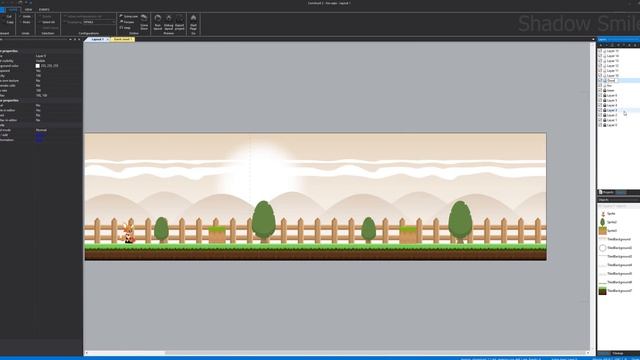This screenshot has height=360, width=640.
Task: Click the lock icon on Layer 5
Action: click(604, 100)
